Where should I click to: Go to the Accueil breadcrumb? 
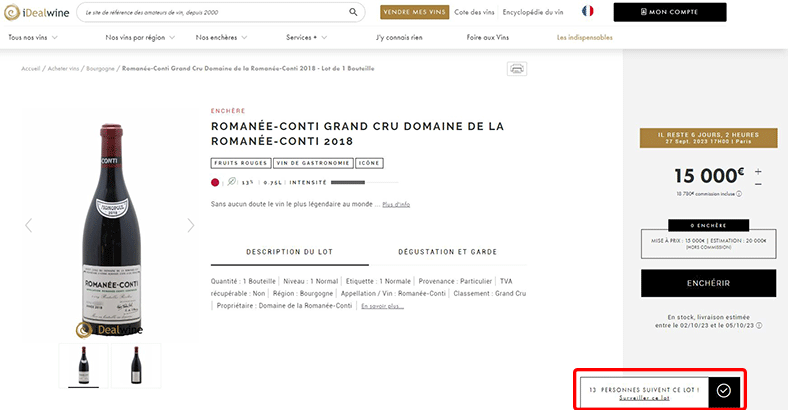point(31,68)
